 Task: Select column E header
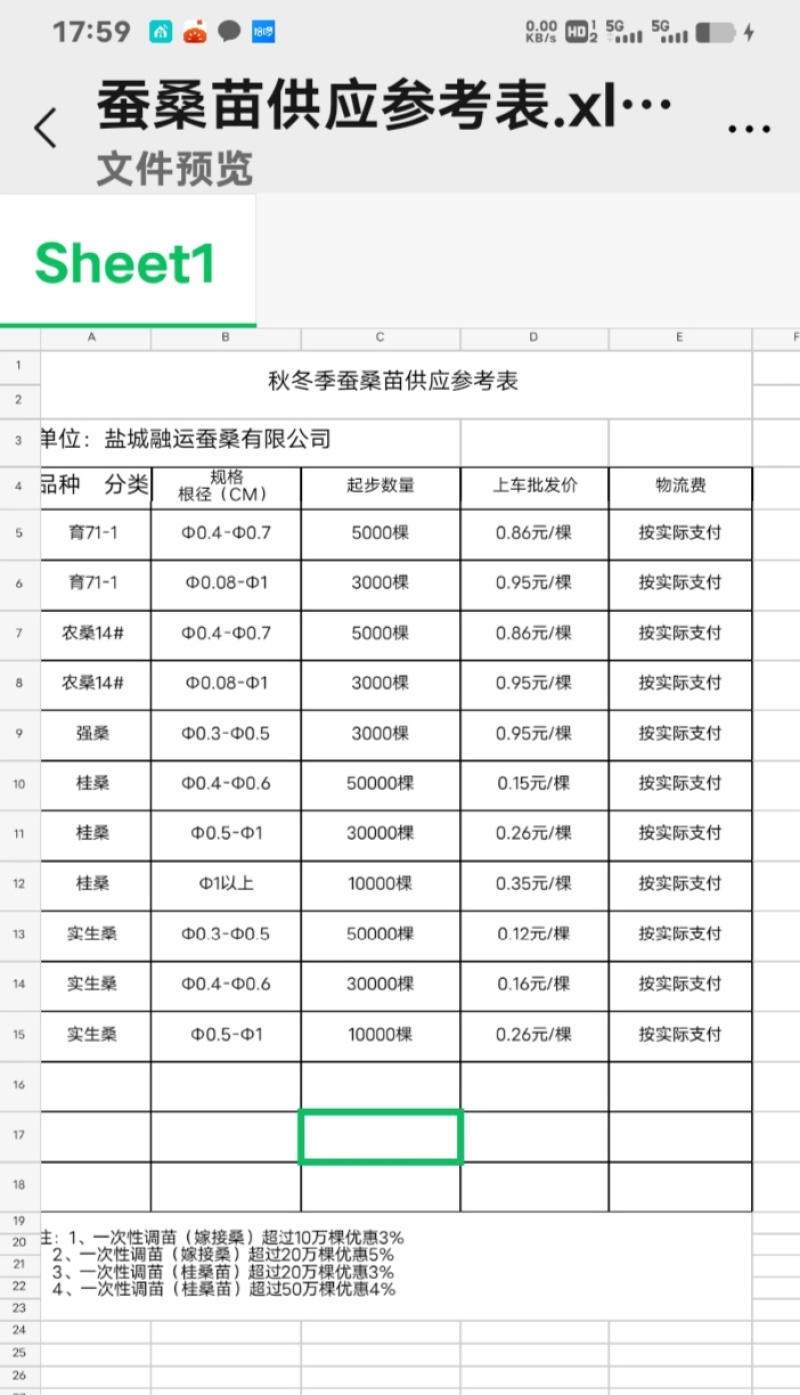[680, 338]
